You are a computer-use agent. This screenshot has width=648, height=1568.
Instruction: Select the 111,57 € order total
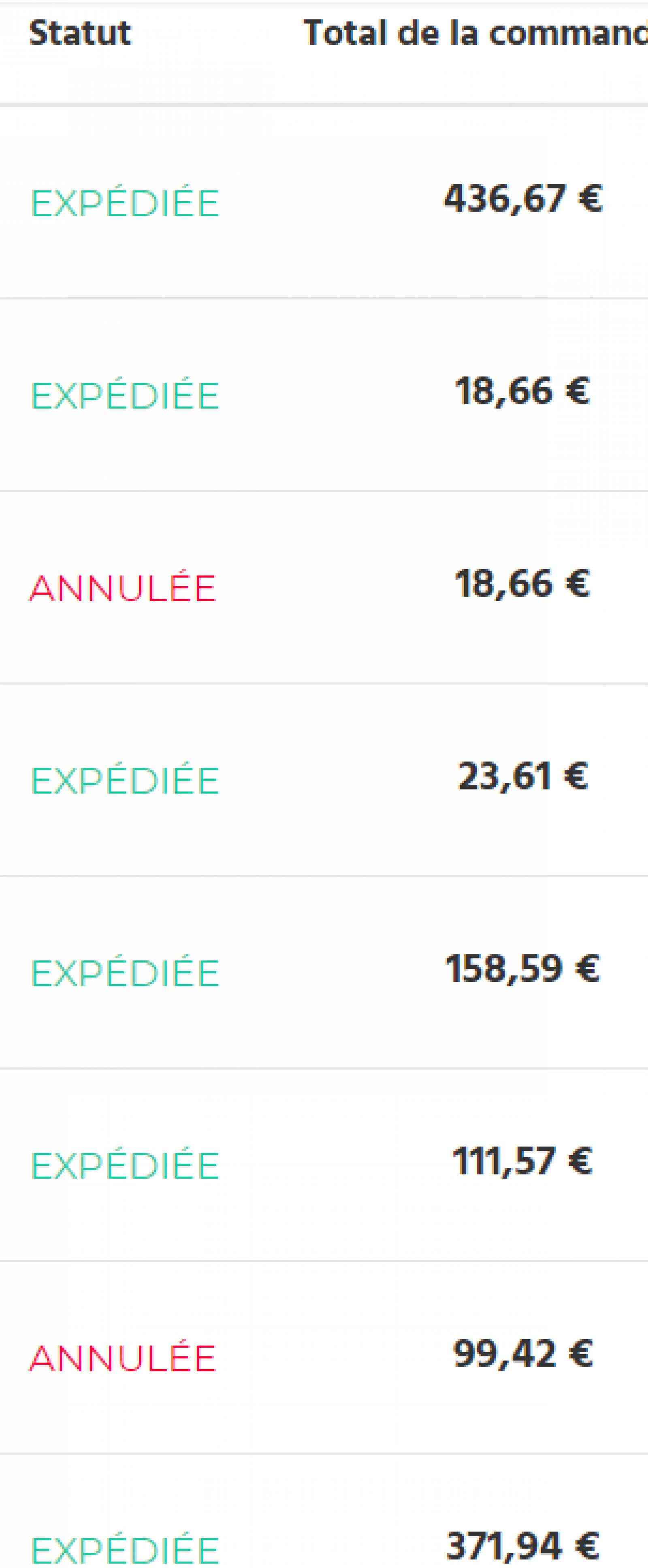[x=523, y=1160]
